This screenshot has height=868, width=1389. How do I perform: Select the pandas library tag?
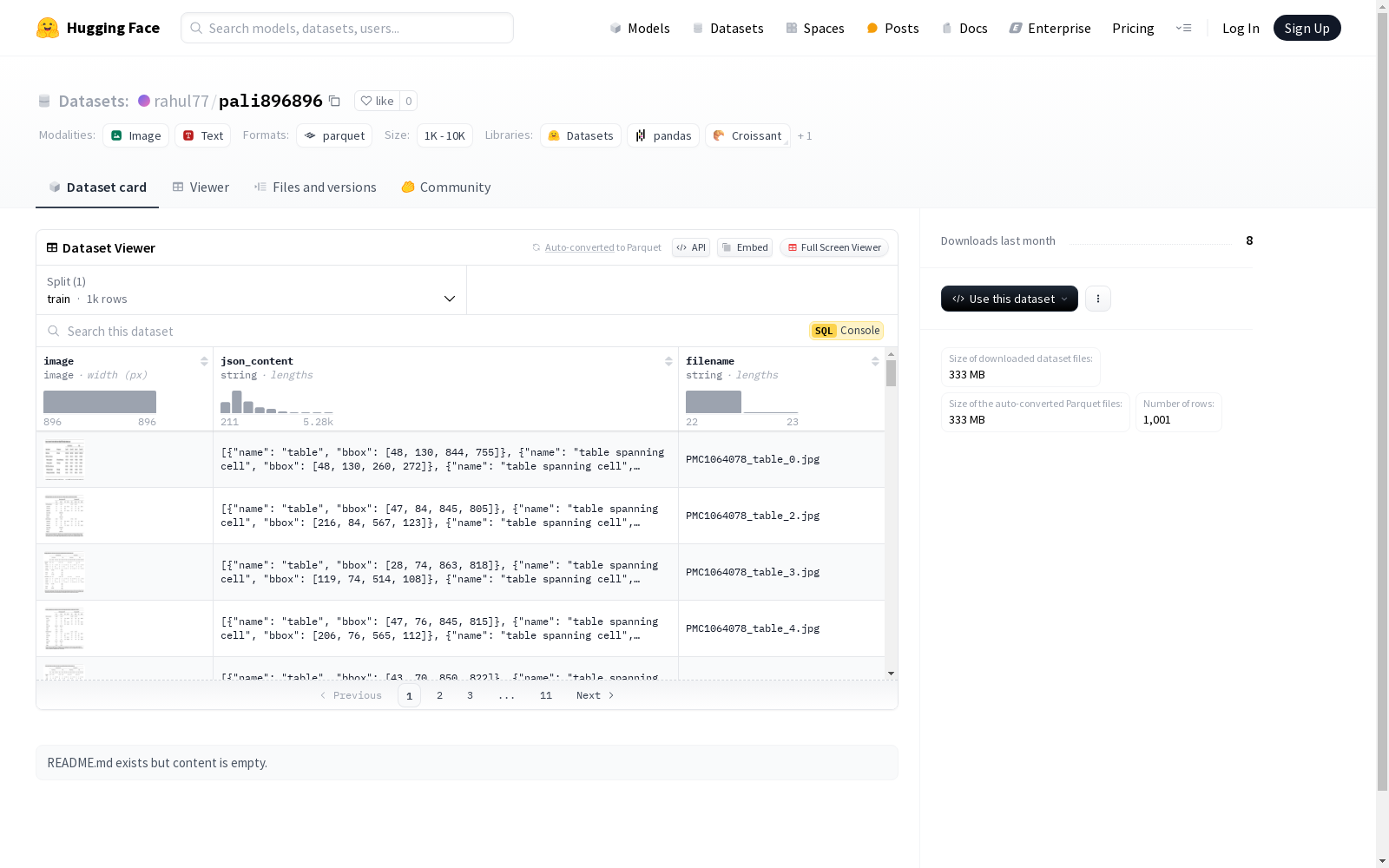pyautogui.click(x=663, y=135)
